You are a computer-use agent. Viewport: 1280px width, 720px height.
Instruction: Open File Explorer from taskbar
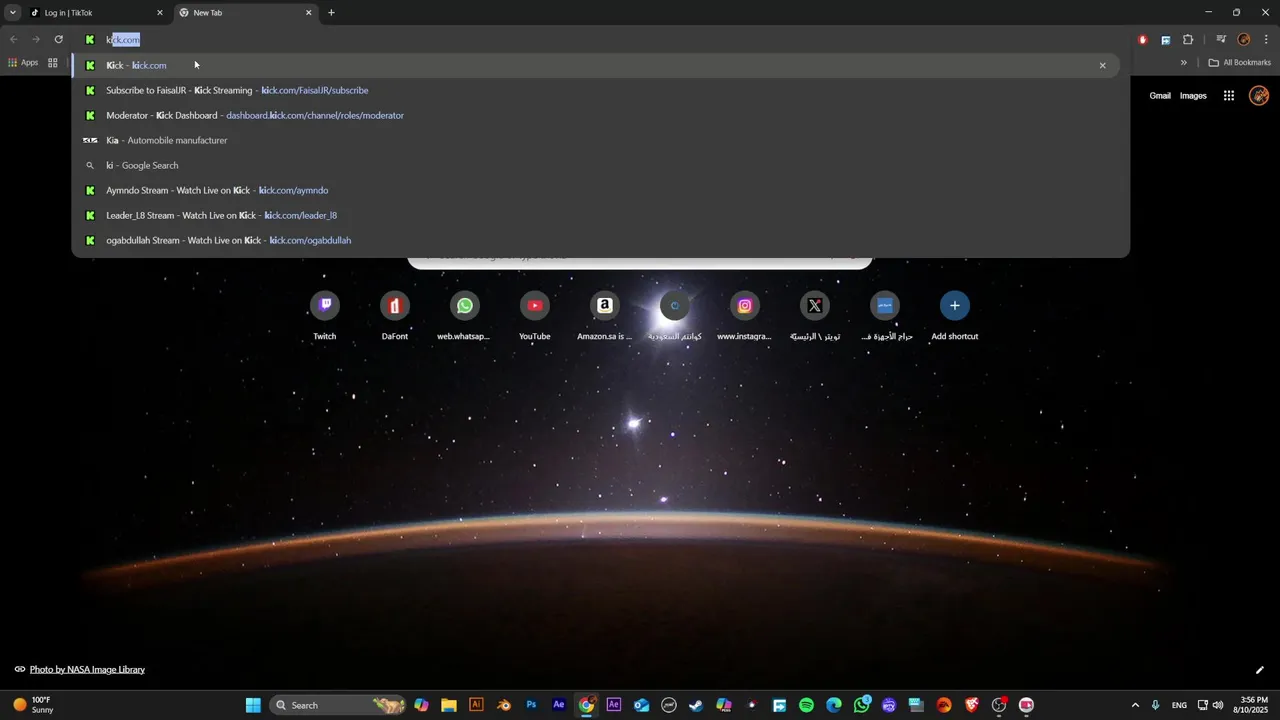[x=449, y=705]
